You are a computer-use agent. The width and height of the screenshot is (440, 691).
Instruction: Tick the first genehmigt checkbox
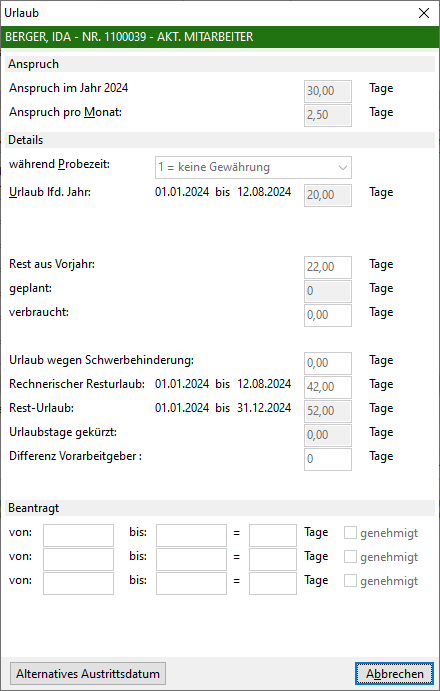[350, 533]
